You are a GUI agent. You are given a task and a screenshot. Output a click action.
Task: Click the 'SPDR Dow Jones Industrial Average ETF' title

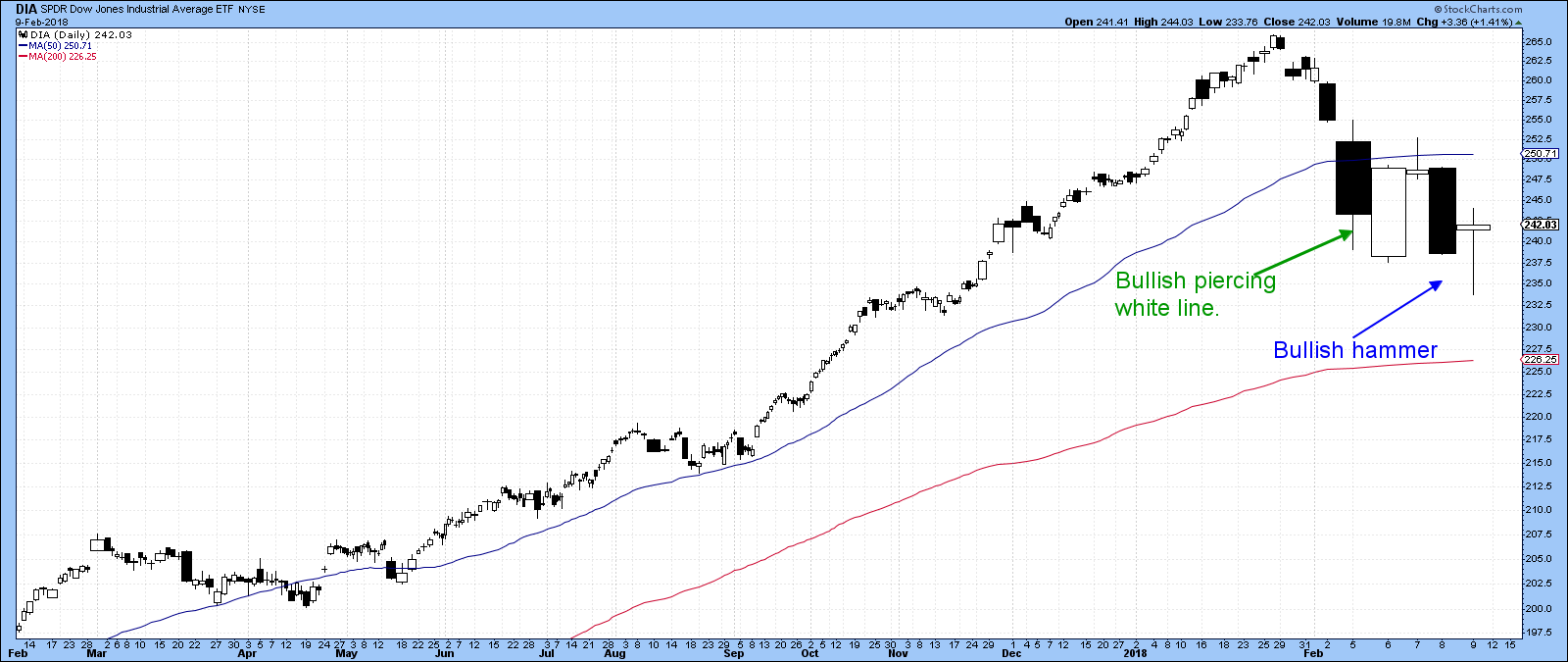[x=135, y=10]
